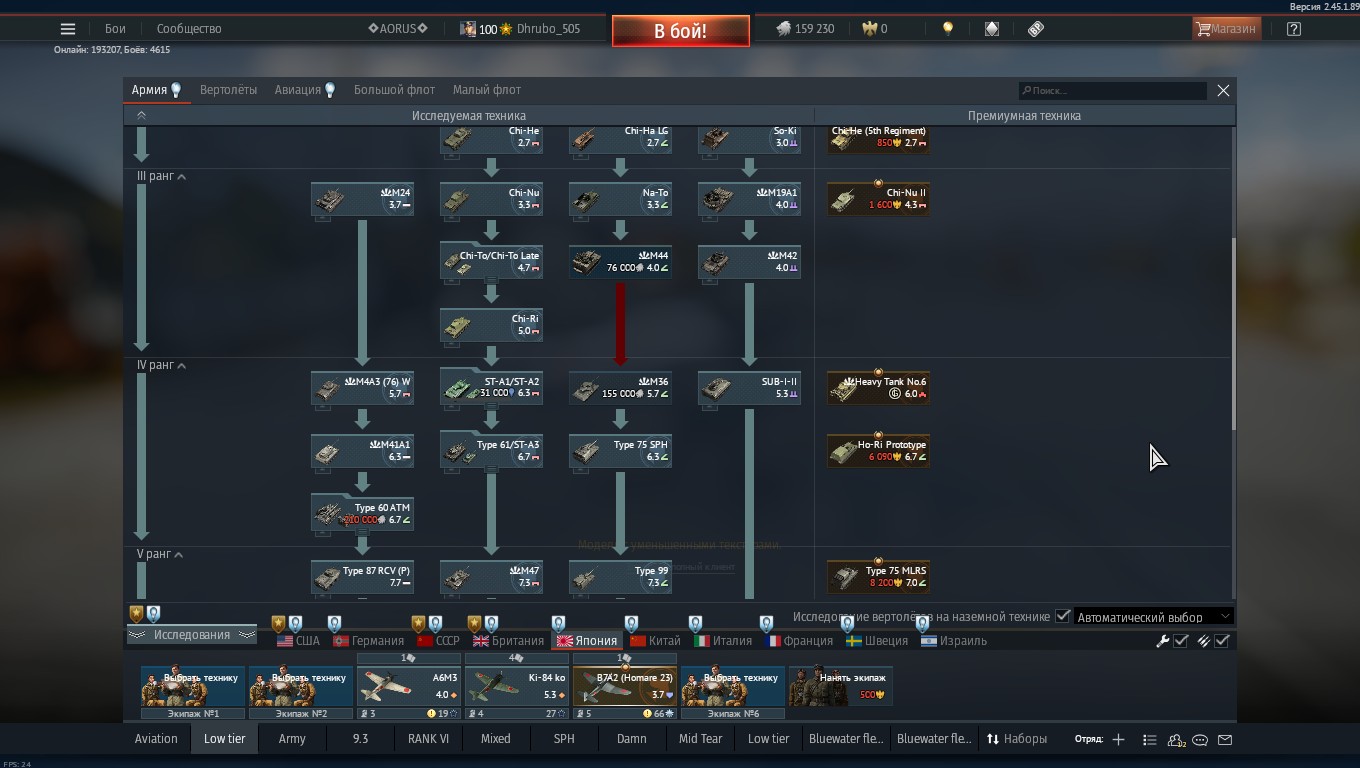Select the Na-To vehicle in tree
The width and height of the screenshot is (1360, 768).
tap(620, 199)
